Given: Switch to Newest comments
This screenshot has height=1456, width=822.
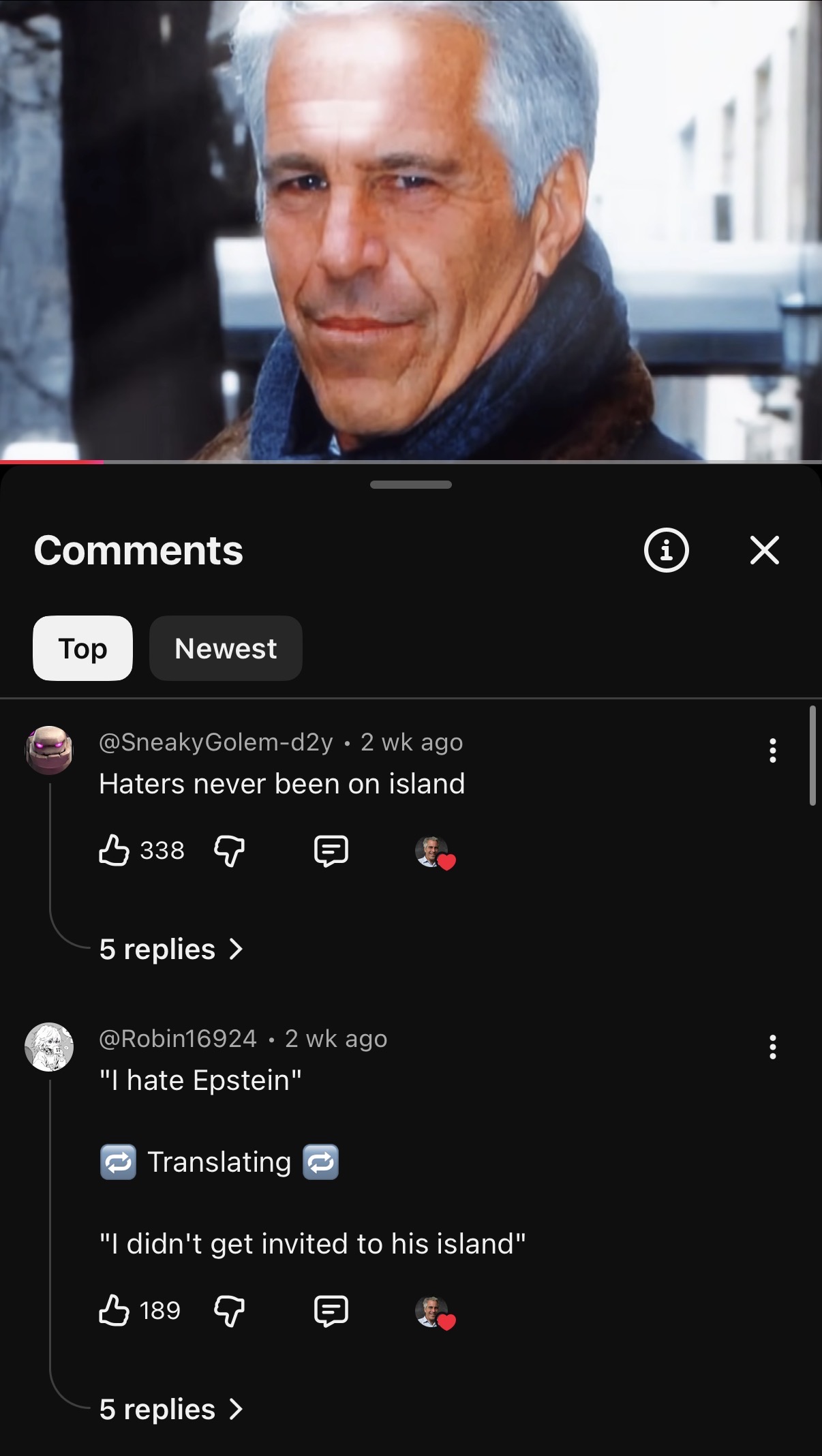Looking at the screenshot, I should pos(226,648).
